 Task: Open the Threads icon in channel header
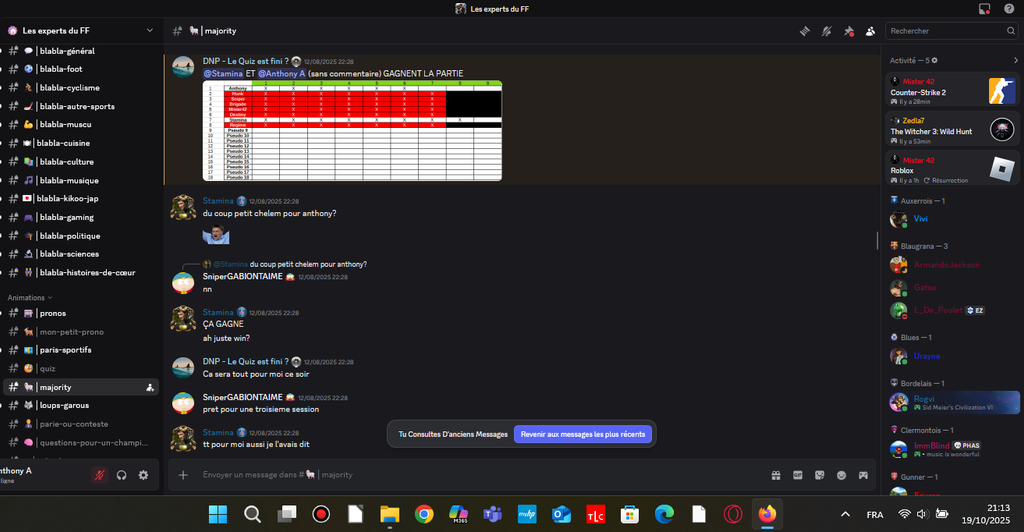(805, 31)
